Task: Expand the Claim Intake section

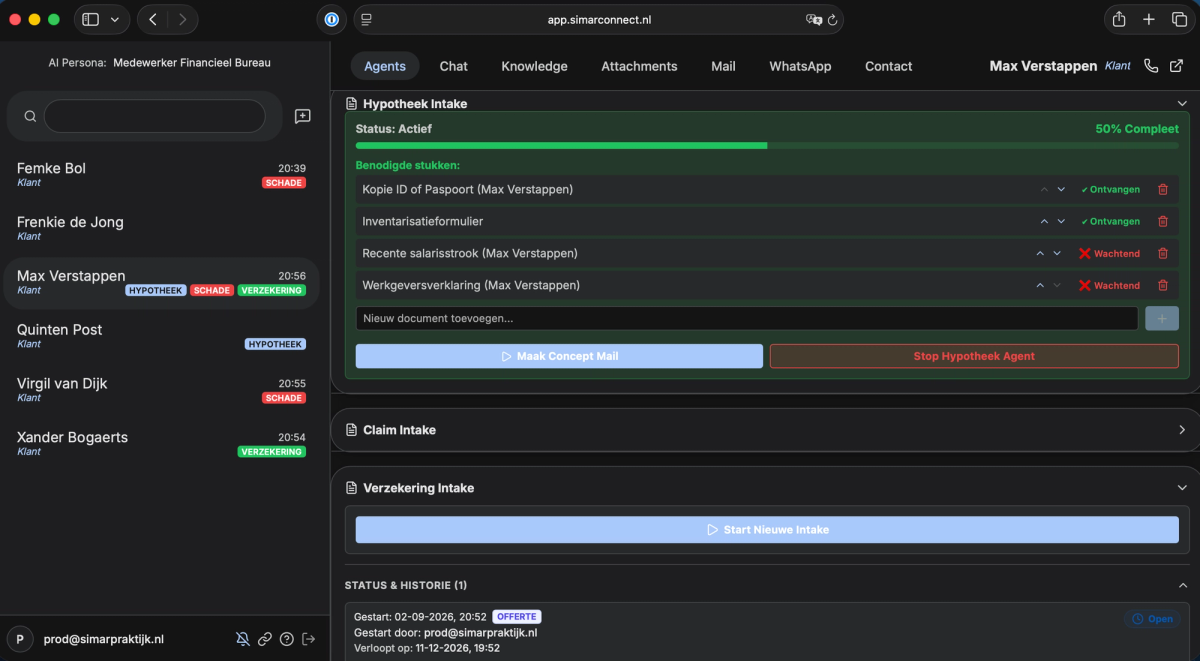Action: click(x=1182, y=429)
